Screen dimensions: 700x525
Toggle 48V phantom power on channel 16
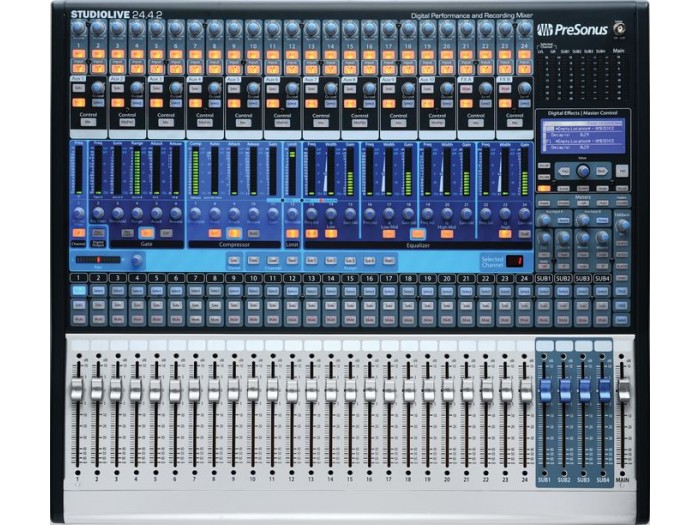(369, 54)
